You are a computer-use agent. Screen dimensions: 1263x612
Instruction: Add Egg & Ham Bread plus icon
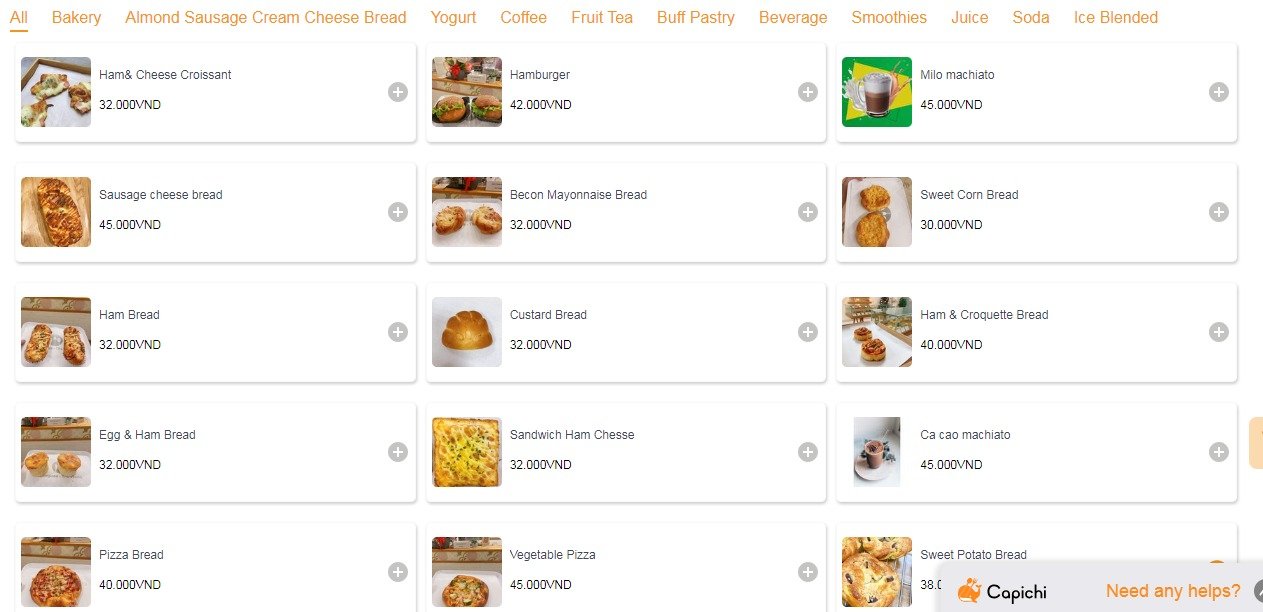(398, 452)
